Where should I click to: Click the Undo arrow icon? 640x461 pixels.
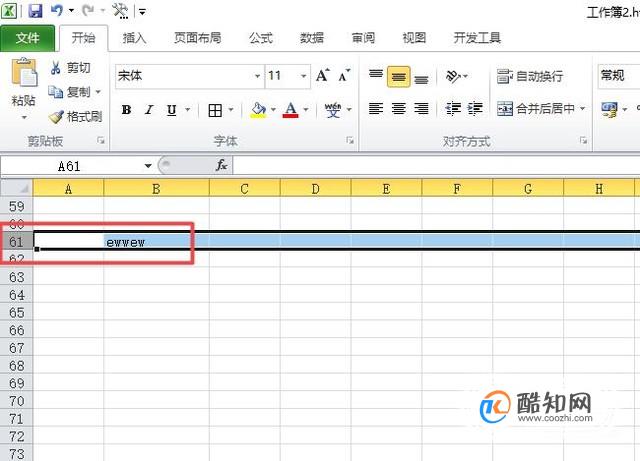click(57, 11)
